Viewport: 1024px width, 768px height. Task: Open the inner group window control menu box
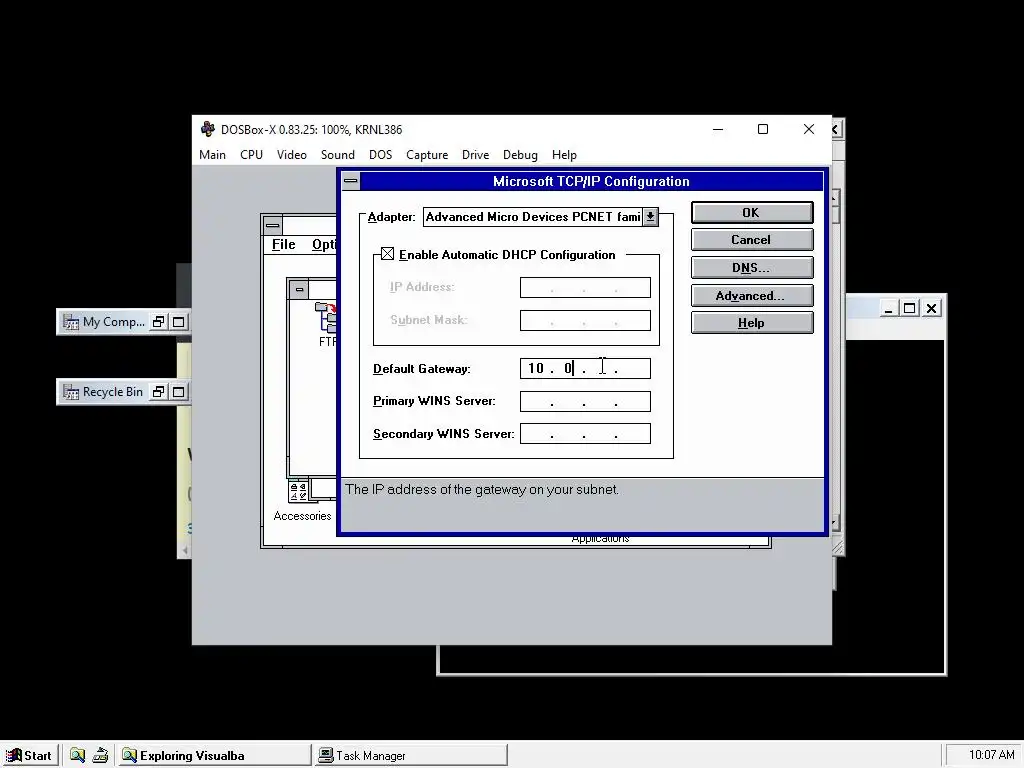point(298,289)
